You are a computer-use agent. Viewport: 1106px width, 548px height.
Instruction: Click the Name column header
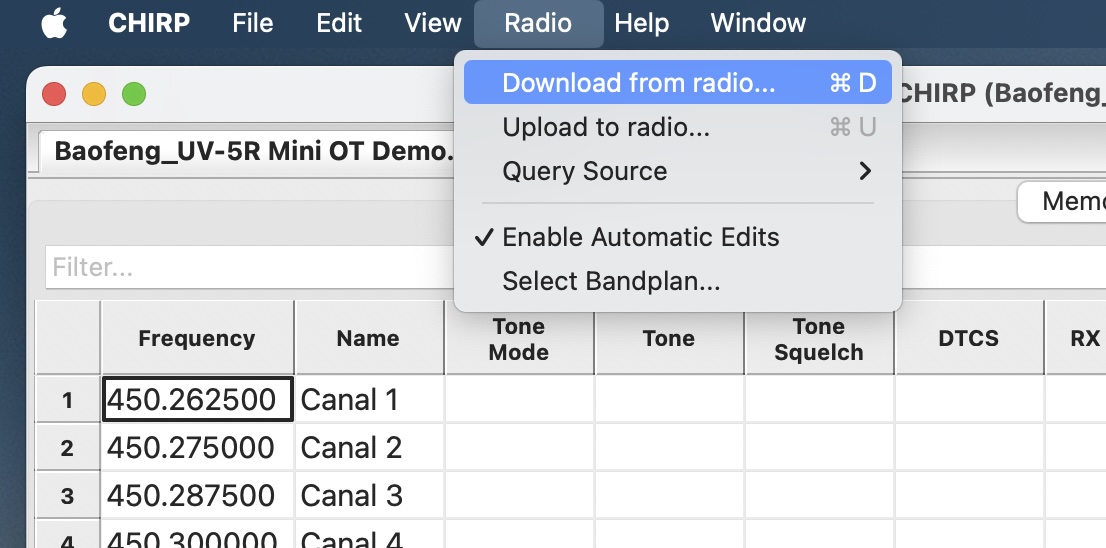click(368, 338)
